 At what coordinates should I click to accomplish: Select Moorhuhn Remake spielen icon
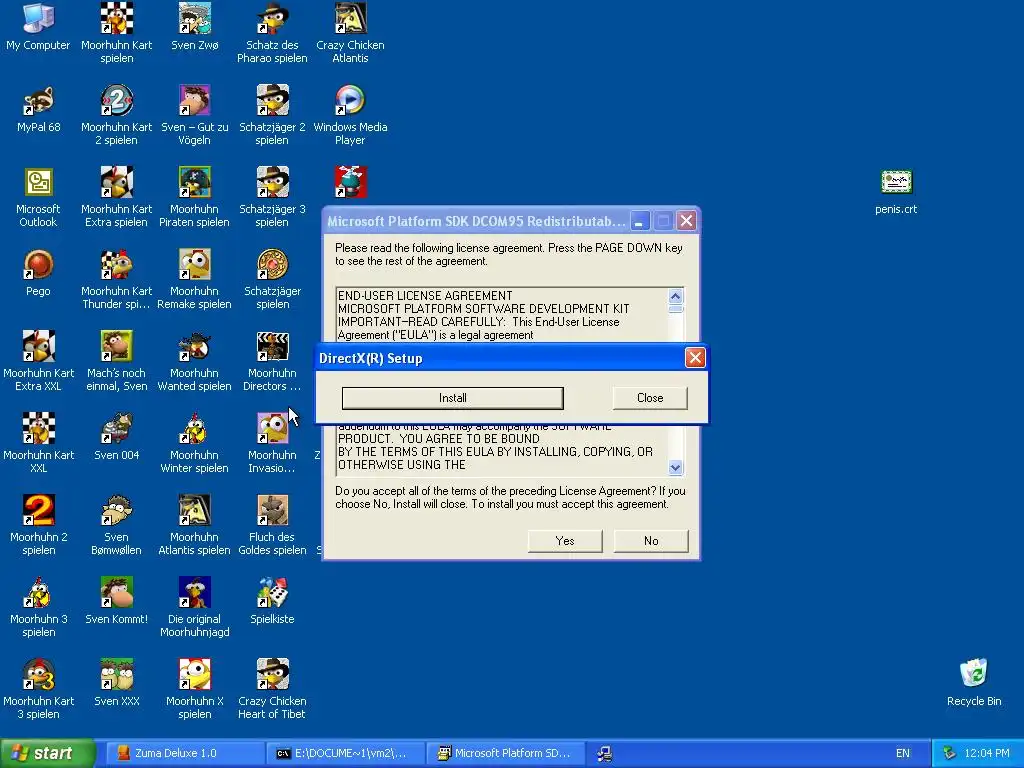point(195,280)
